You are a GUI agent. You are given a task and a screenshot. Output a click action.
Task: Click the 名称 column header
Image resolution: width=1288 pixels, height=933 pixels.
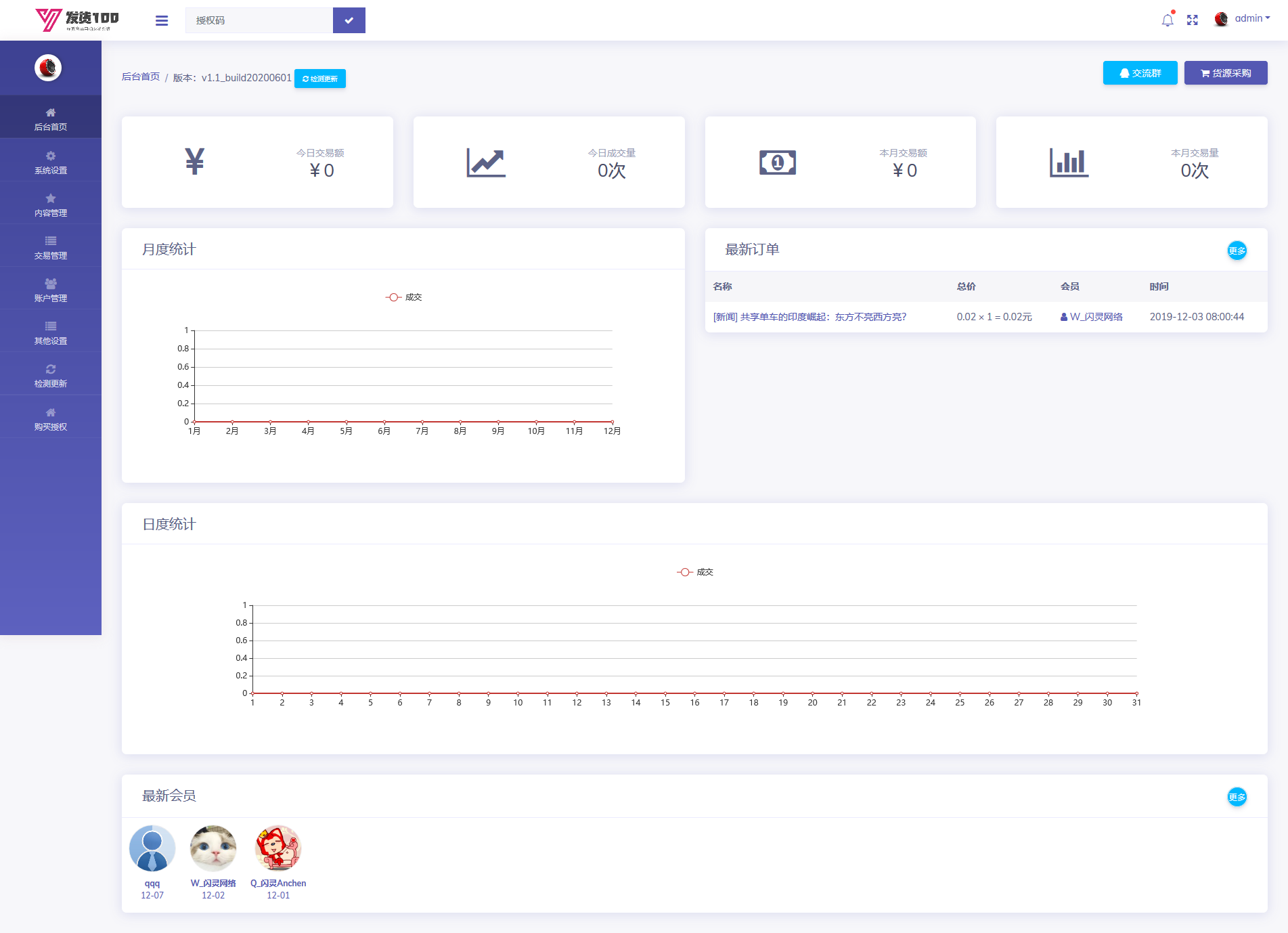pos(722,286)
